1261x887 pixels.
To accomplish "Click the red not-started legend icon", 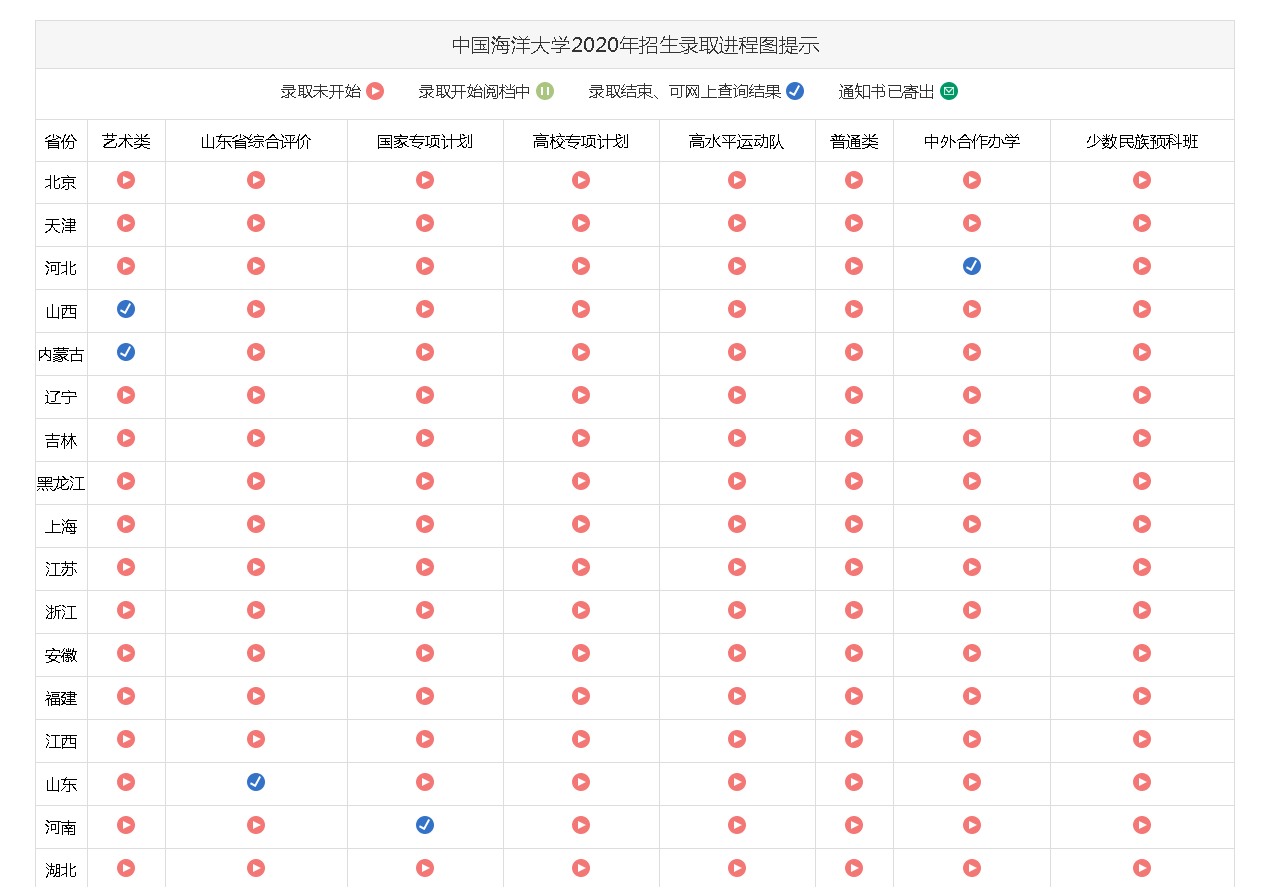I will pyautogui.click(x=375, y=91).
